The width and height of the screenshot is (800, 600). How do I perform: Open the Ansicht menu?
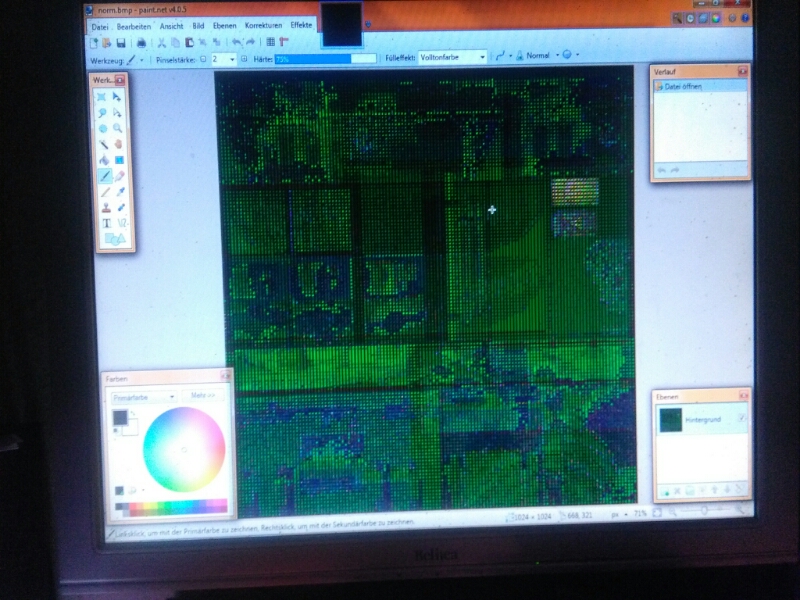(x=171, y=26)
